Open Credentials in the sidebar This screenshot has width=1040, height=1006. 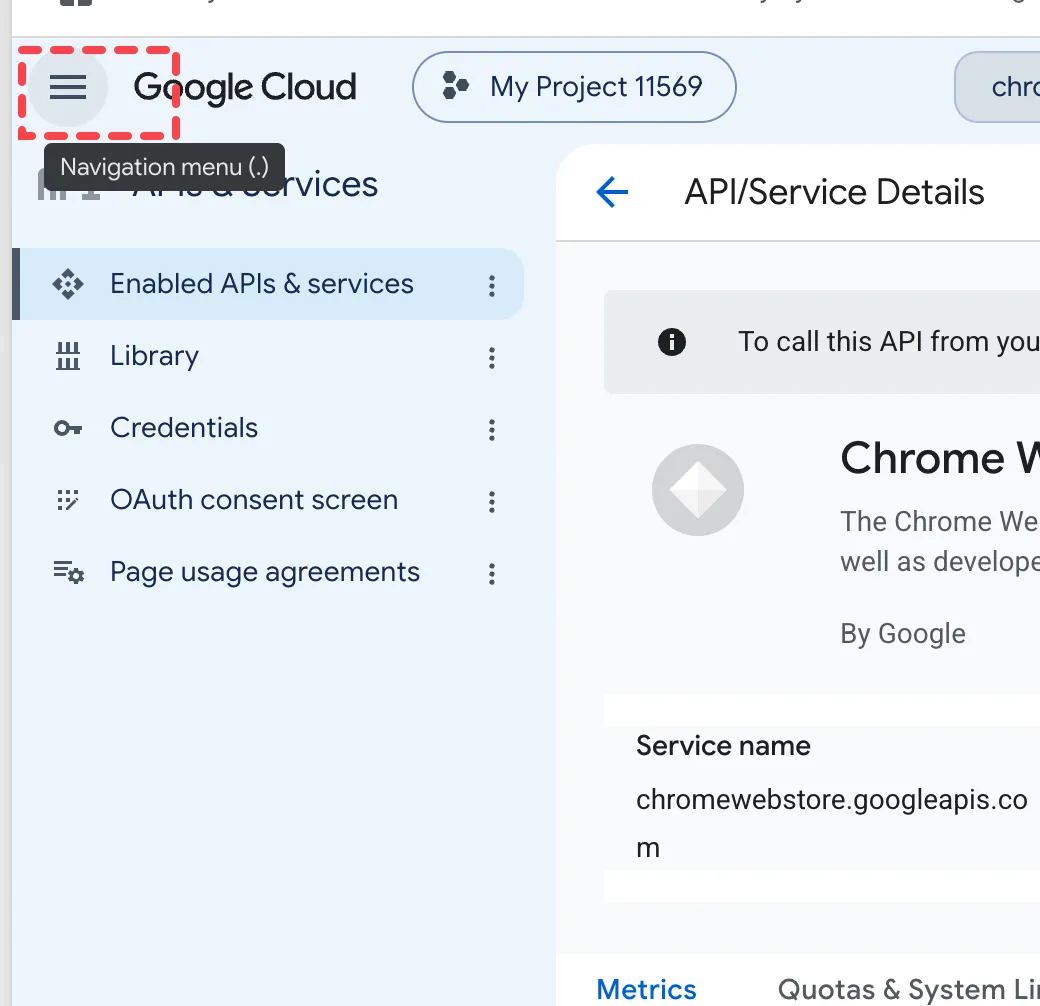[x=268, y=428]
